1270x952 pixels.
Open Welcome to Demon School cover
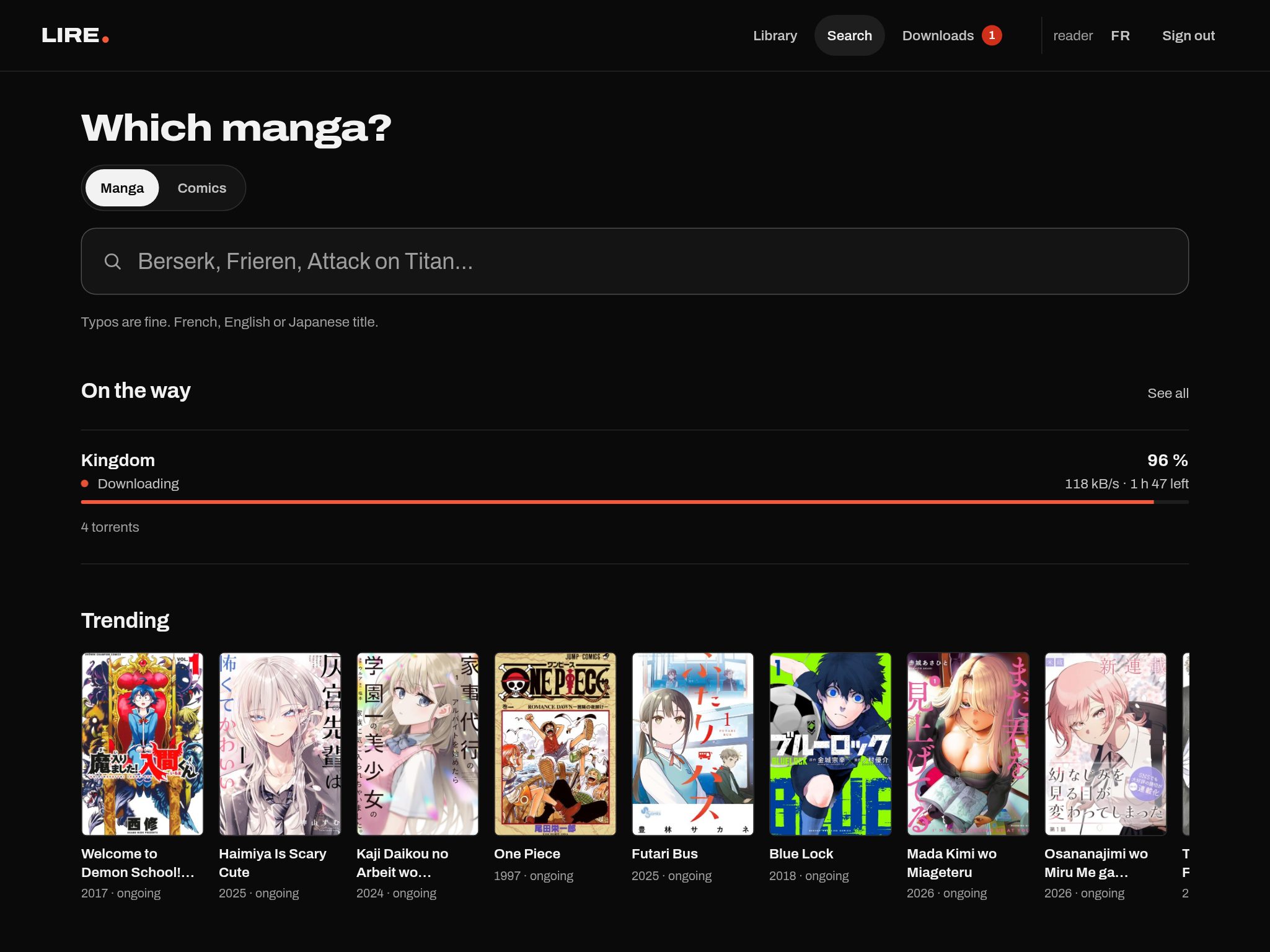[x=142, y=744]
